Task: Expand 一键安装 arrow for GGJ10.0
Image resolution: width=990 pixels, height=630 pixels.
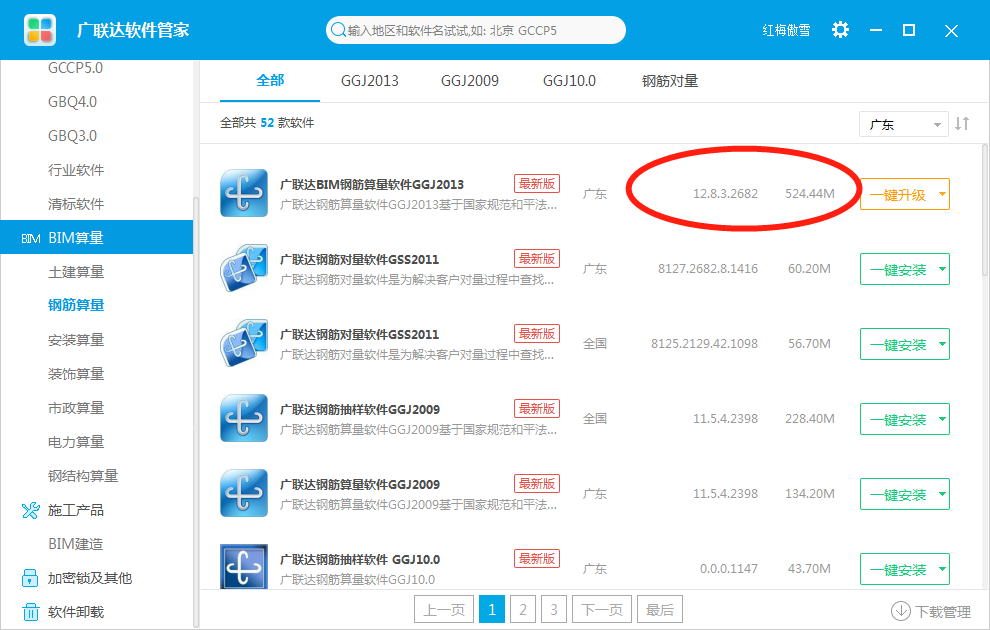Action: [942, 569]
